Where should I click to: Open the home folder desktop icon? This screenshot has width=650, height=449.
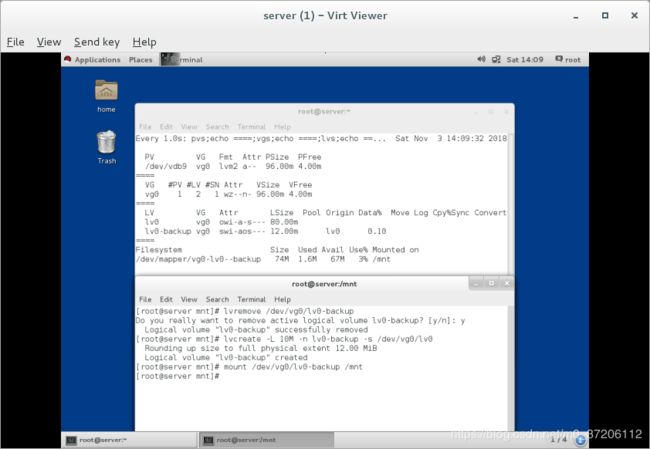[x=107, y=96]
